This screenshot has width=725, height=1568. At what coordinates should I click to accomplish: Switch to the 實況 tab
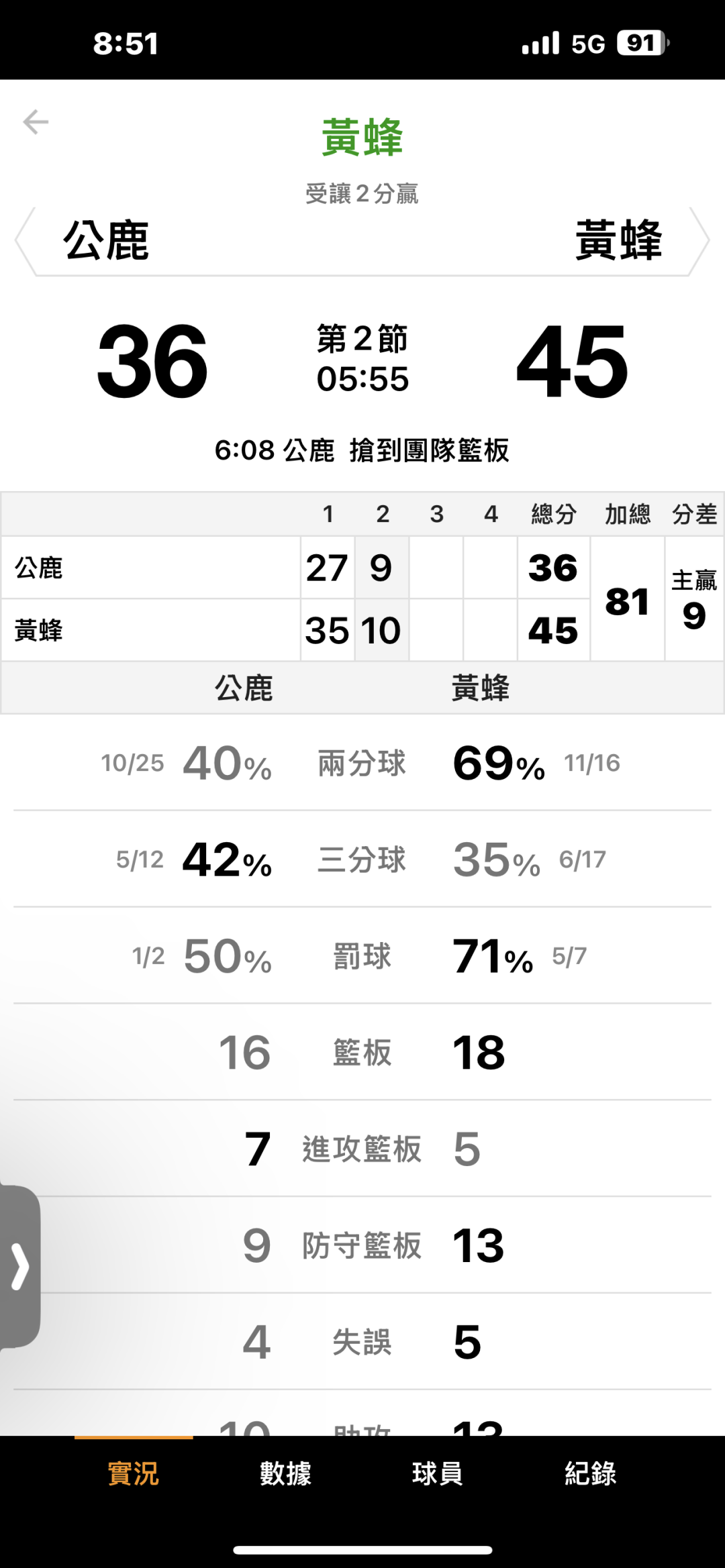pos(134,1474)
